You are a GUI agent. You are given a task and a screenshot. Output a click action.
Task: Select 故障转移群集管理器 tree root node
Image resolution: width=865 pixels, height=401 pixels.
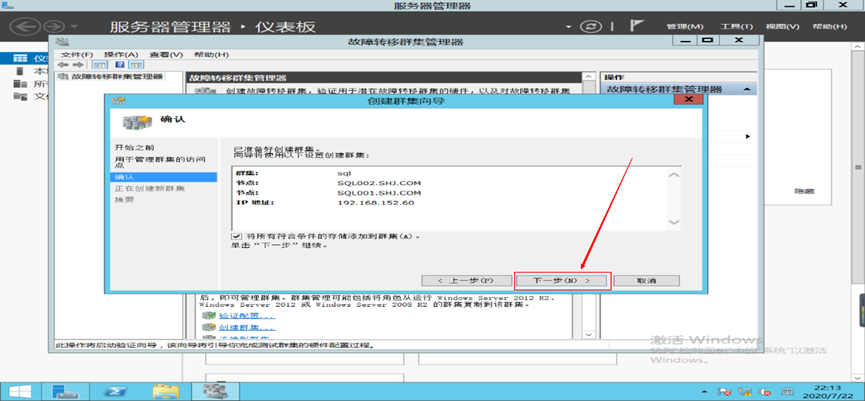point(117,76)
